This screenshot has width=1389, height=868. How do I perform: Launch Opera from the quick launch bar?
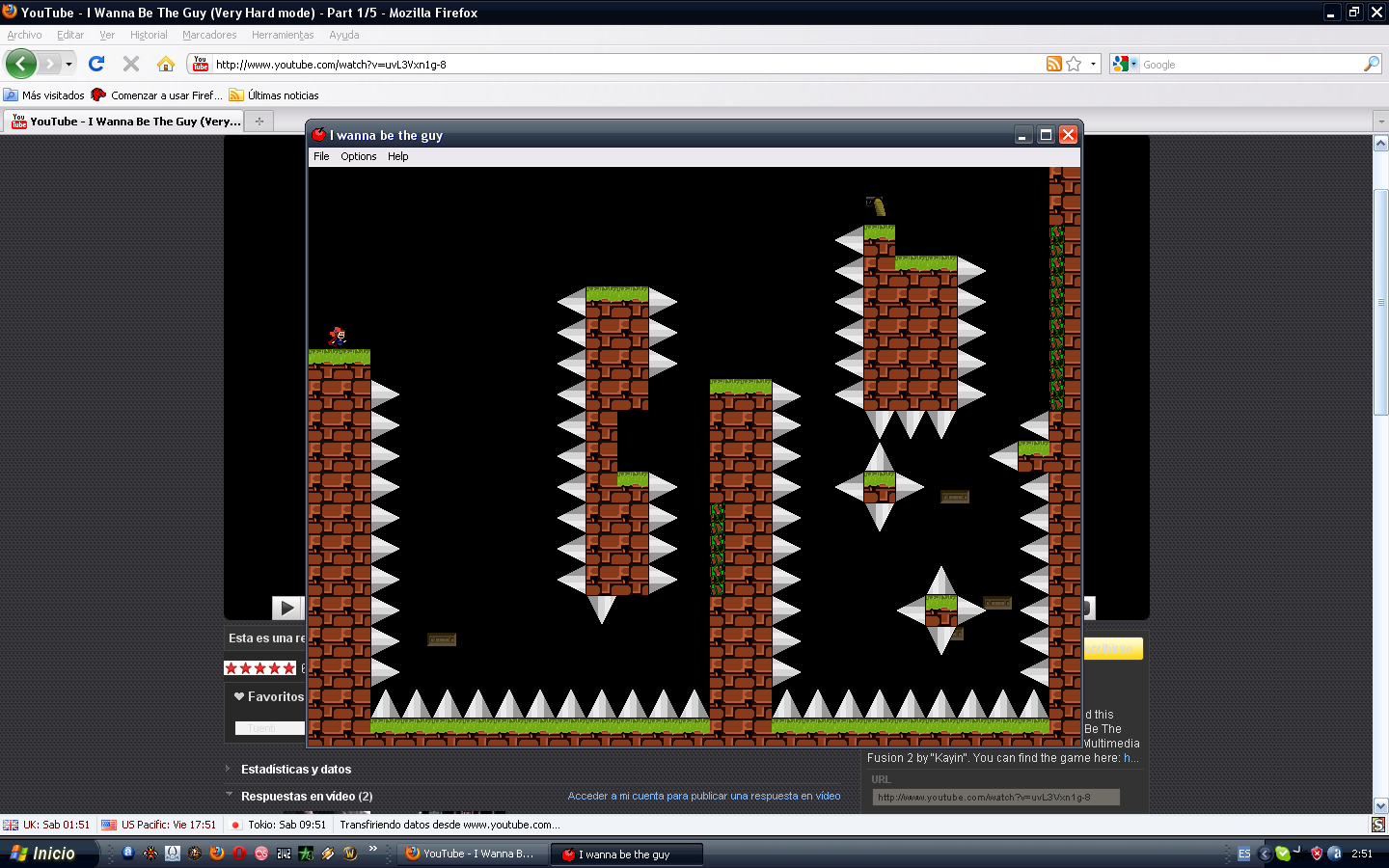click(239, 854)
